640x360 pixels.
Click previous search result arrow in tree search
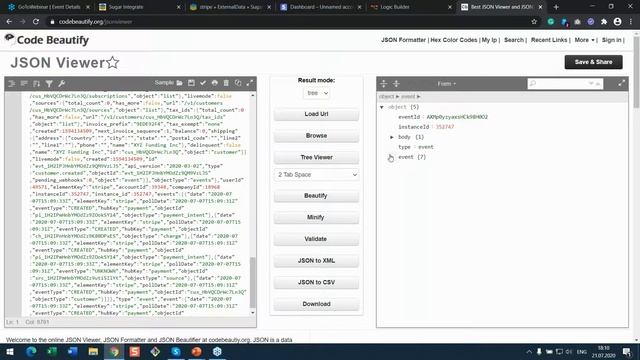point(598,84)
